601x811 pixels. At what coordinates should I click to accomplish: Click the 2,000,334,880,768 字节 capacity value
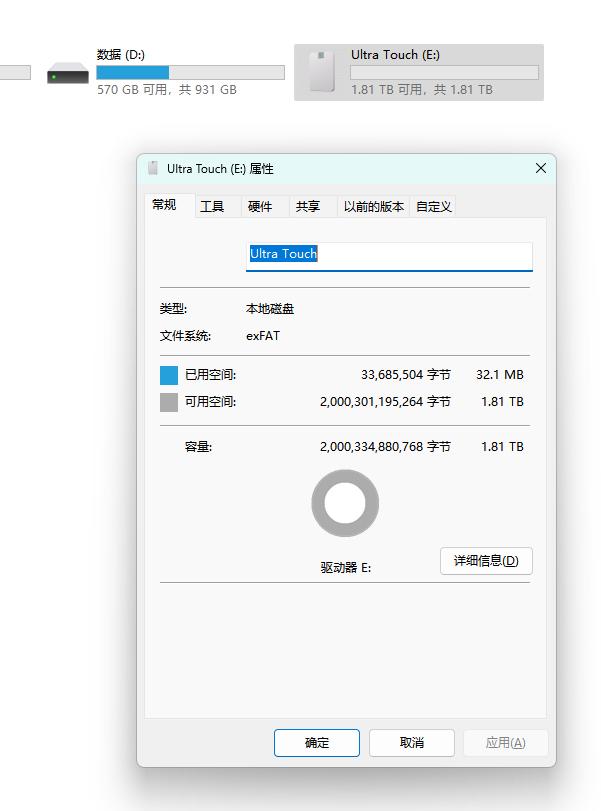pyautogui.click(x=385, y=446)
